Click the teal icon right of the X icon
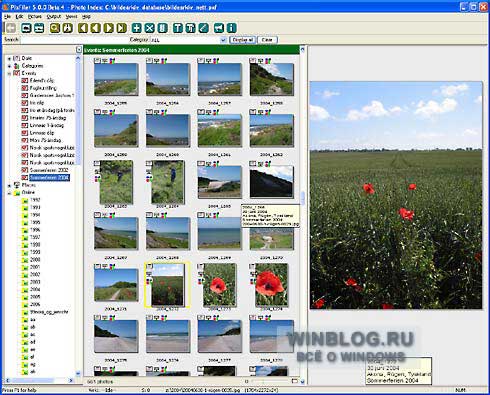 click(162, 28)
